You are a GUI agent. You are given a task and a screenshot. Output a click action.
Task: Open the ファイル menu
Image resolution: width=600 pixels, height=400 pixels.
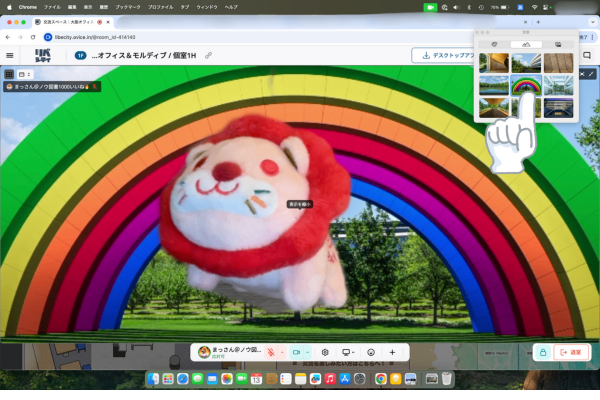[52, 7]
